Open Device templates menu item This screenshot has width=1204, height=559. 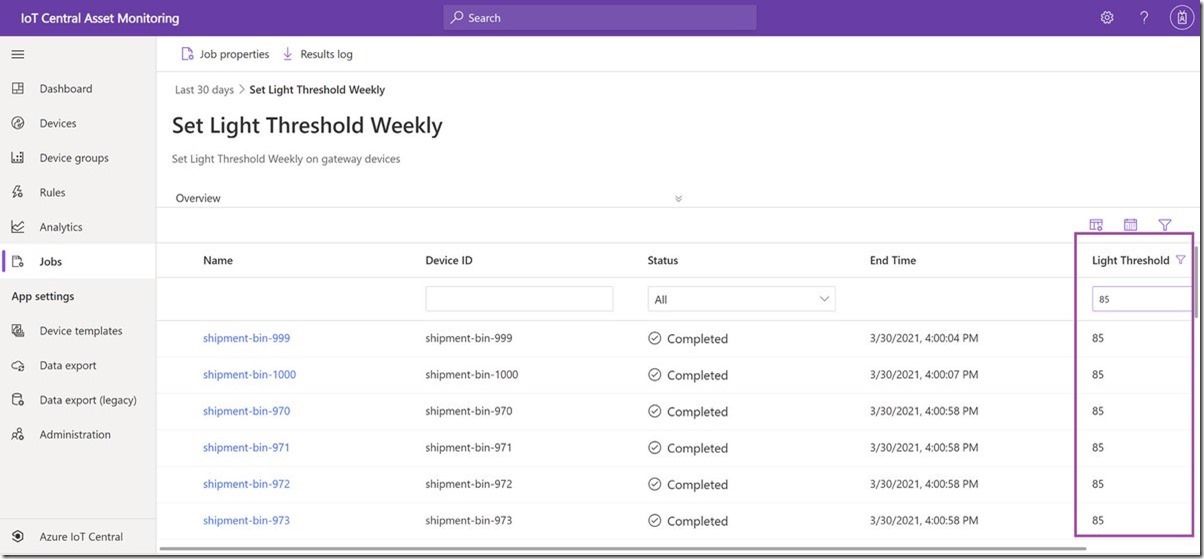click(81, 331)
